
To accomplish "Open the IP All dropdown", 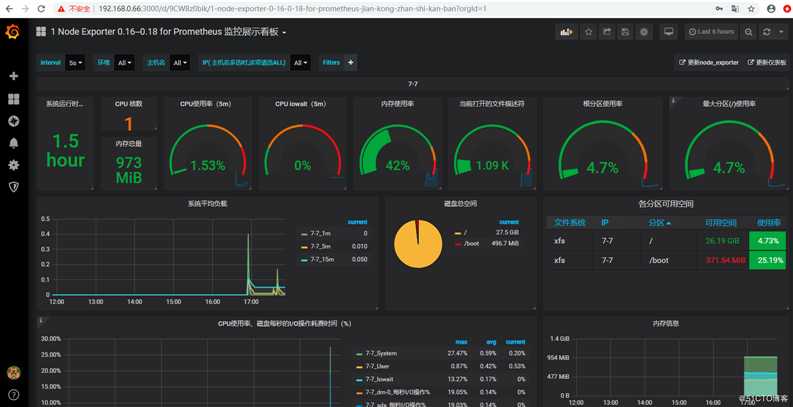I will click(x=300, y=63).
